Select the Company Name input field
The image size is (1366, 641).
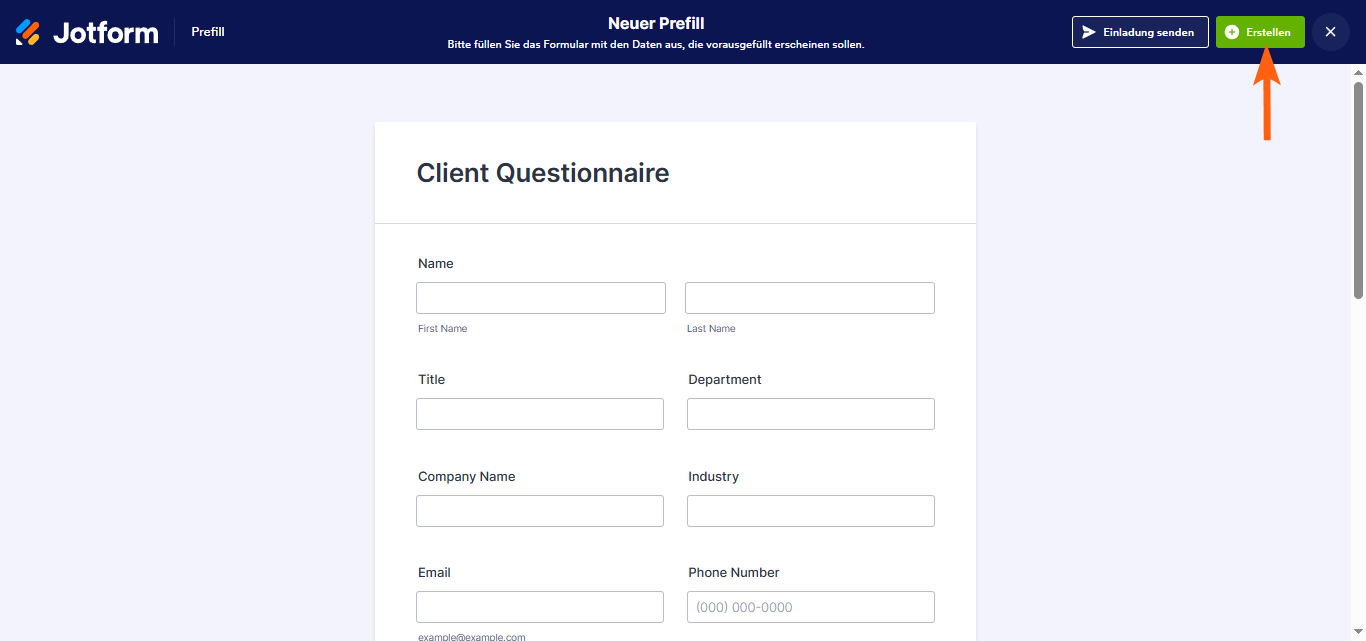click(540, 511)
